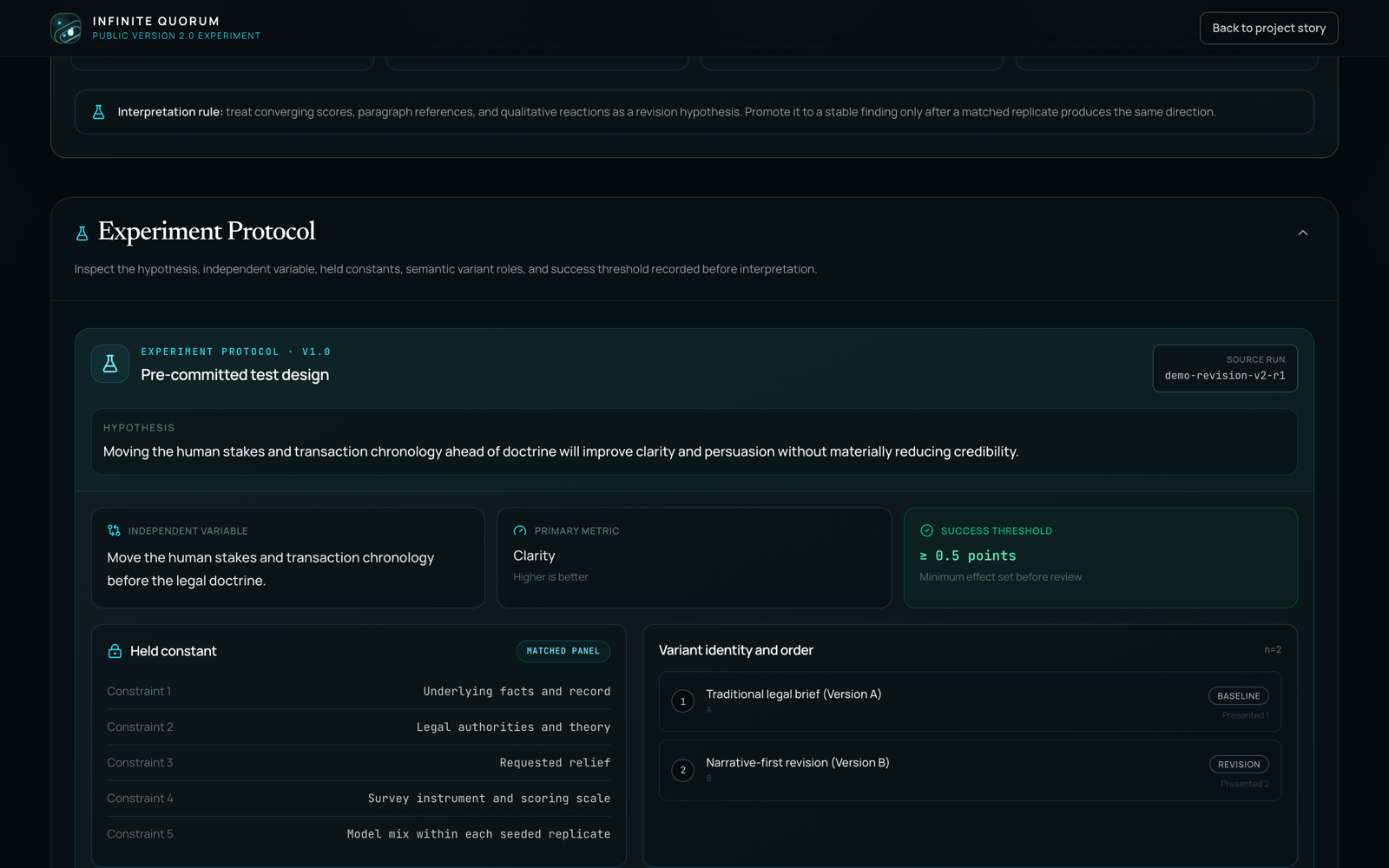Select Traditional legal brief (Version A) row
1389x868 pixels.
click(x=970, y=701)
